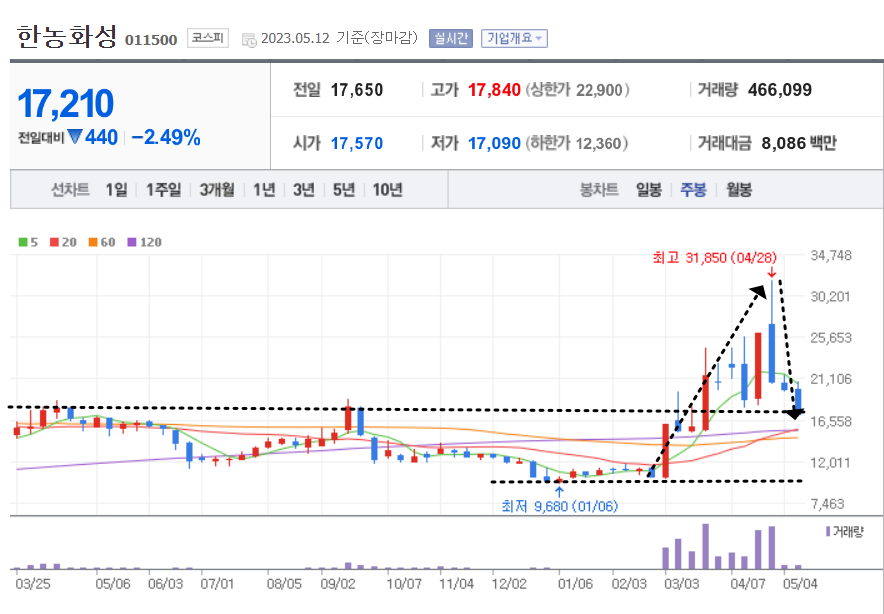Switch to 일봉 candle chart
The image size is (884, 614).
tap(648, 190)
